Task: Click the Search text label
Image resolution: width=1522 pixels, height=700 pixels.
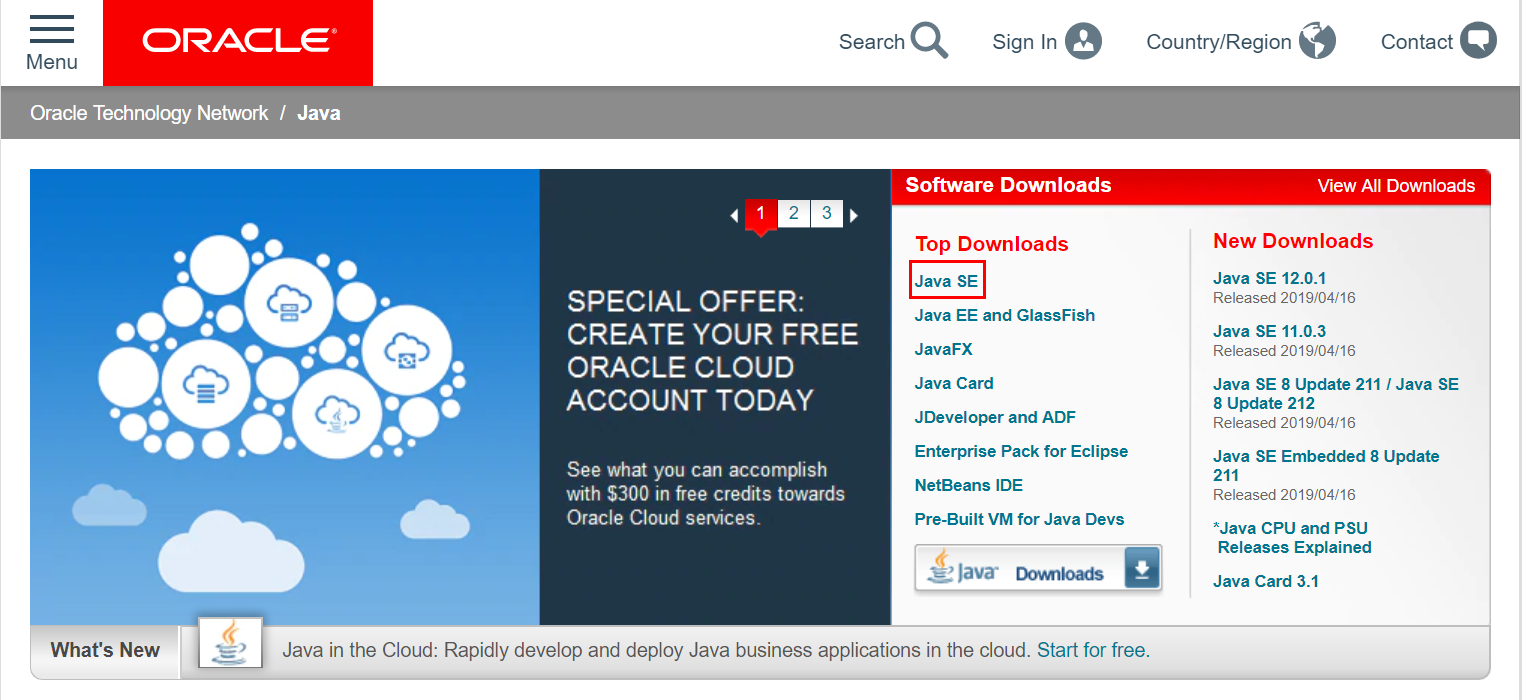Action: pyautogui.click(x=872, y=42)
